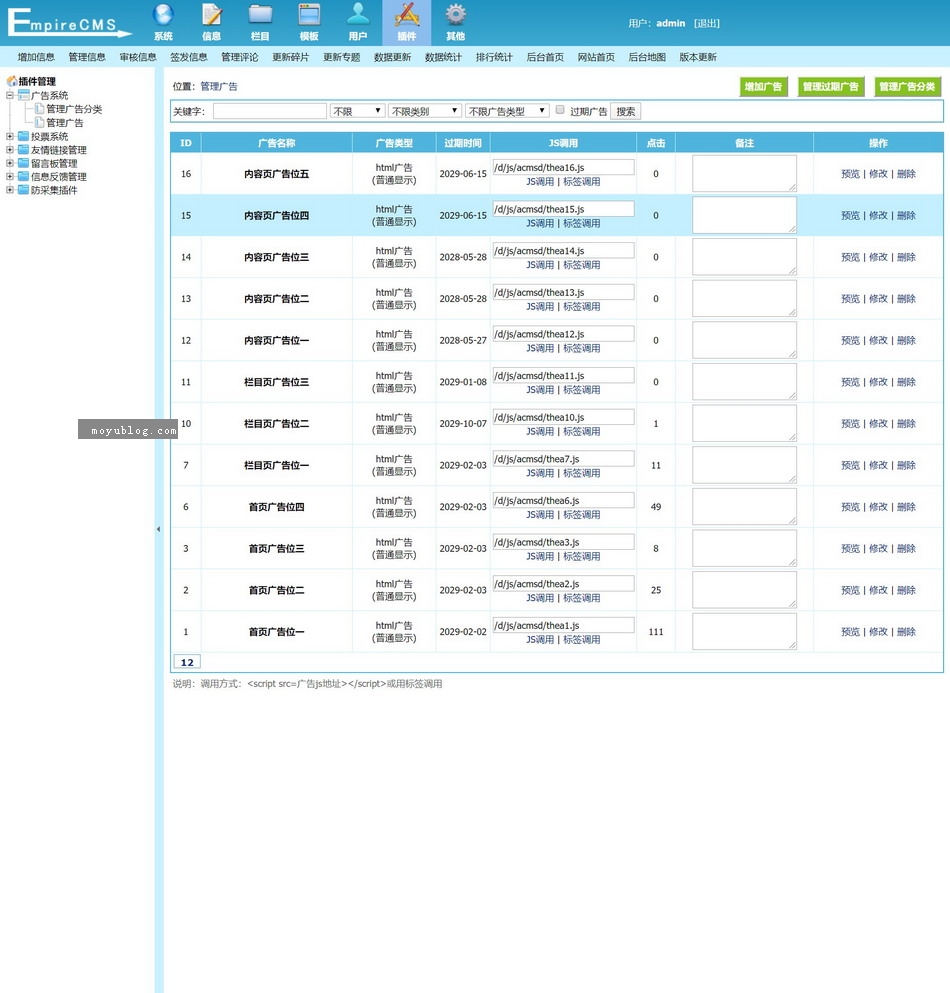
Task: Expand the 投票系统 tree node
Action: [x=10, y=136]
